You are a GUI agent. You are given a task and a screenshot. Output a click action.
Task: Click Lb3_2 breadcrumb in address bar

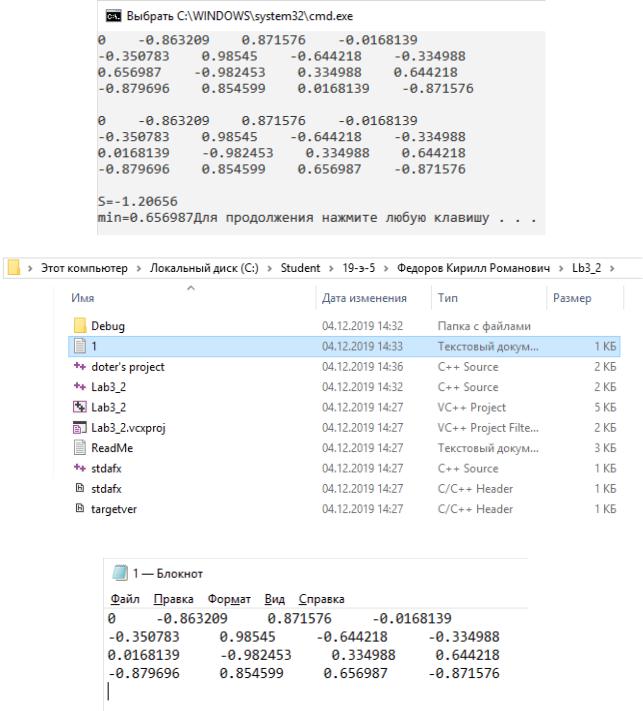[x=586, y=268]
